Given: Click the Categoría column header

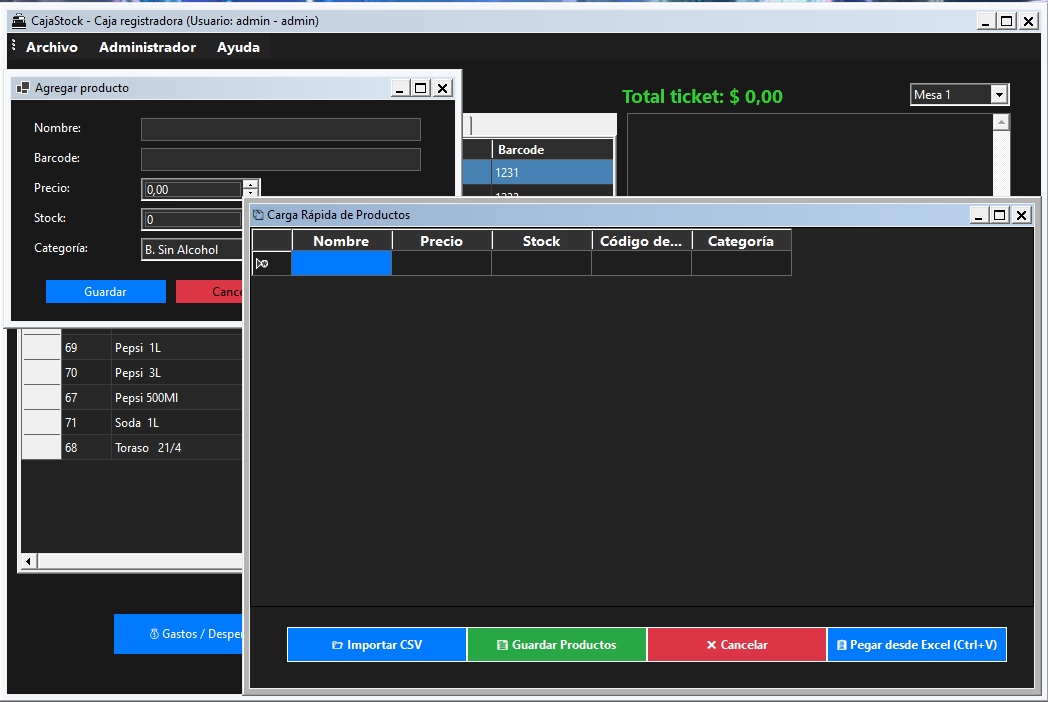Looking at the screenshot, I should pos(740,241).
